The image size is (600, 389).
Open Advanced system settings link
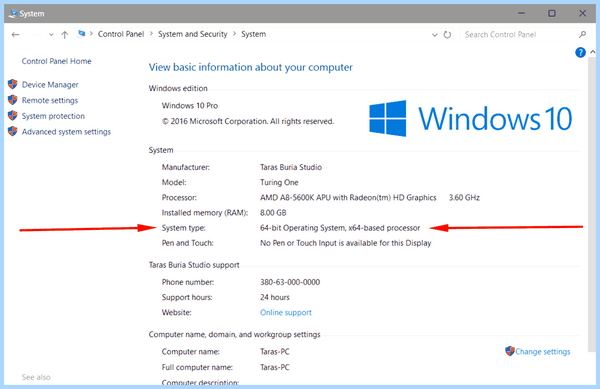(x=66, y=132)
